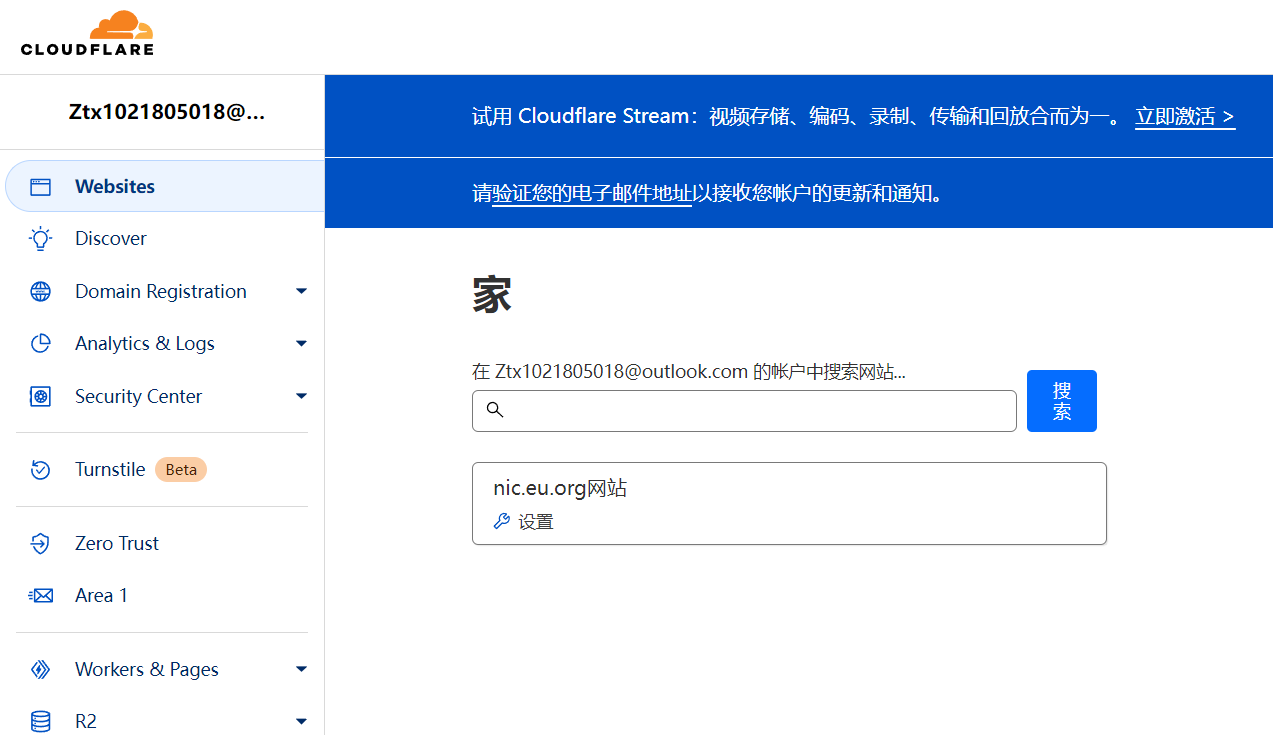Click the 在 Ztx1021805018@outlook.com search label
This screenshot has height=735, width=1273.
click(x=689, y=372)
